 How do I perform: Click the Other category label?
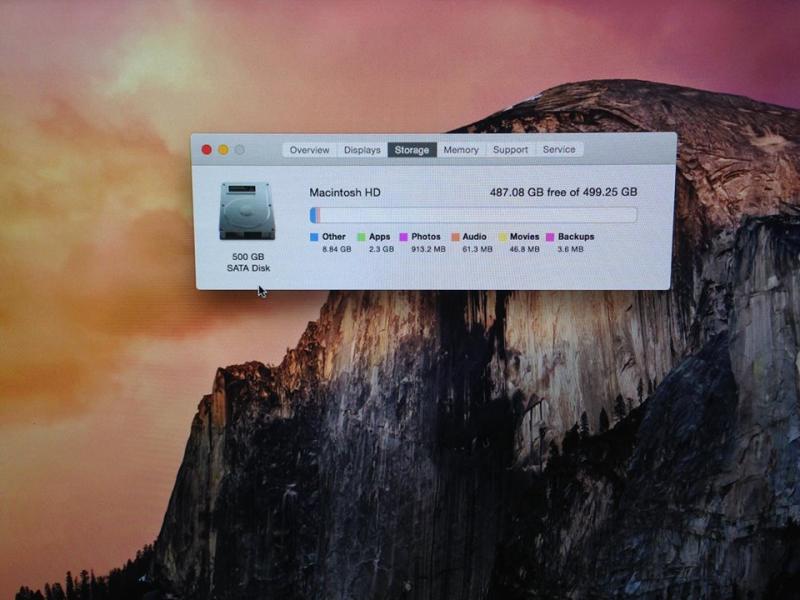[x=334, y=237]
